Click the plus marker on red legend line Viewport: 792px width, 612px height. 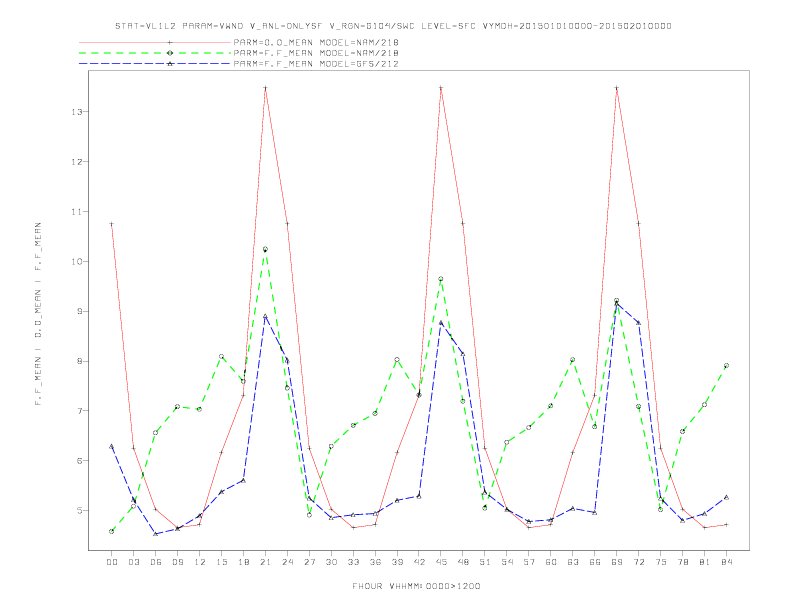coord(170,42)
